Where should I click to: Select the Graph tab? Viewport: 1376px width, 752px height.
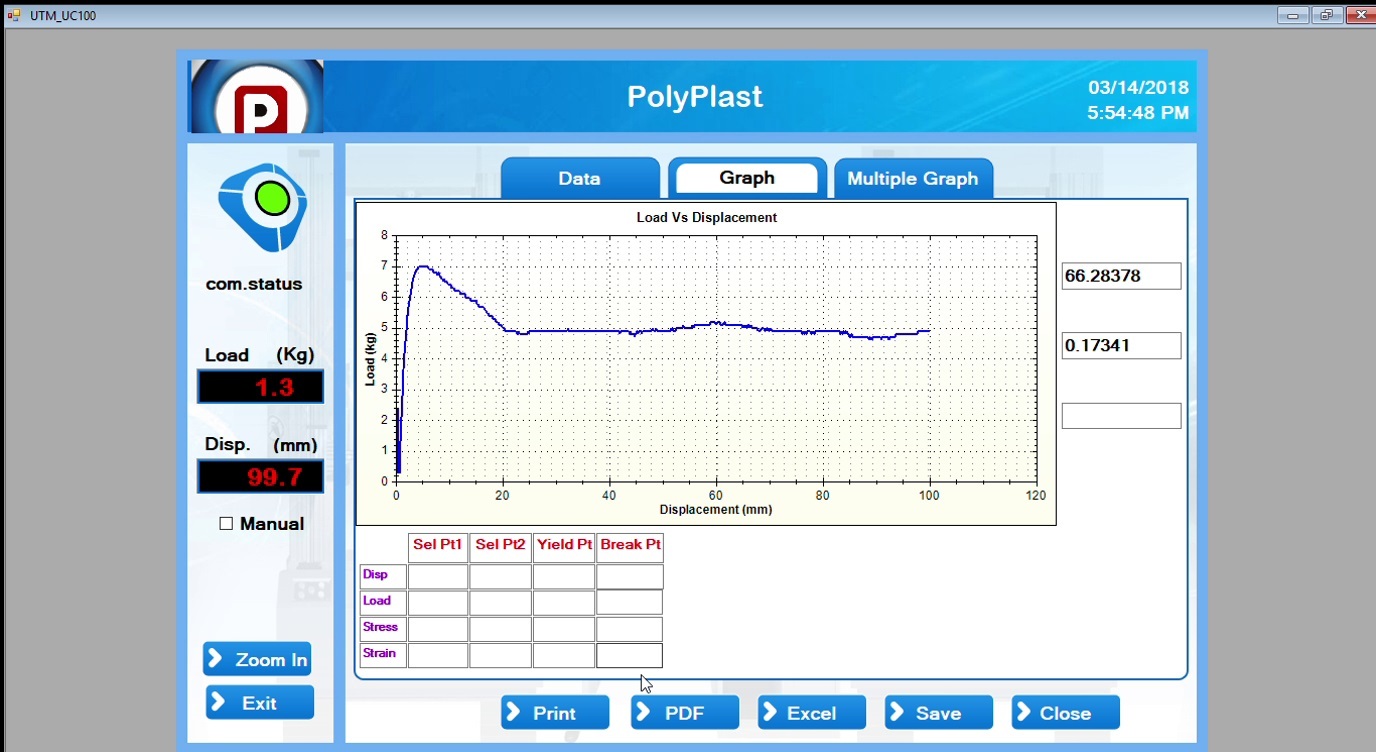(746, 178)
